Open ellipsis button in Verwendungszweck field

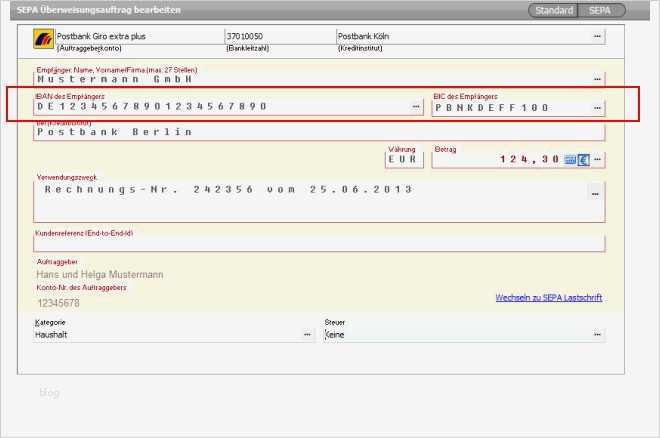pyautogui.click(x=595, y=194)
